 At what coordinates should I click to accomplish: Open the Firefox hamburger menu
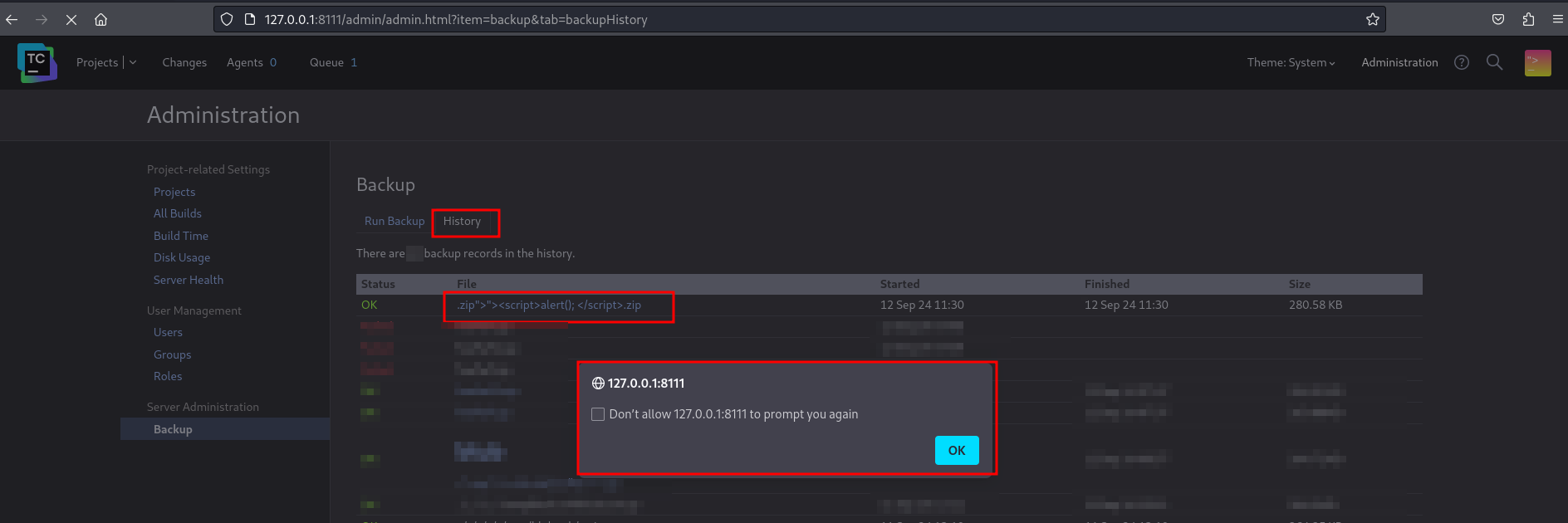pos(1557,19)
